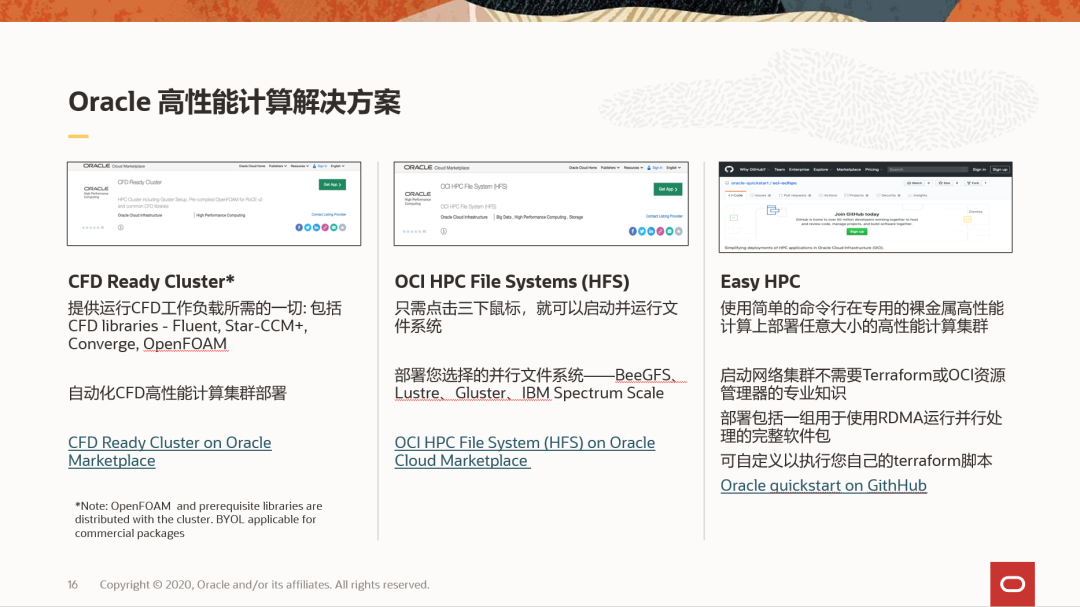The height and width of the screenshot is (607, 1080).
Task: Click Facebook share icon in OCI HPC File System screenshot
Action: [x=633, y=232]
